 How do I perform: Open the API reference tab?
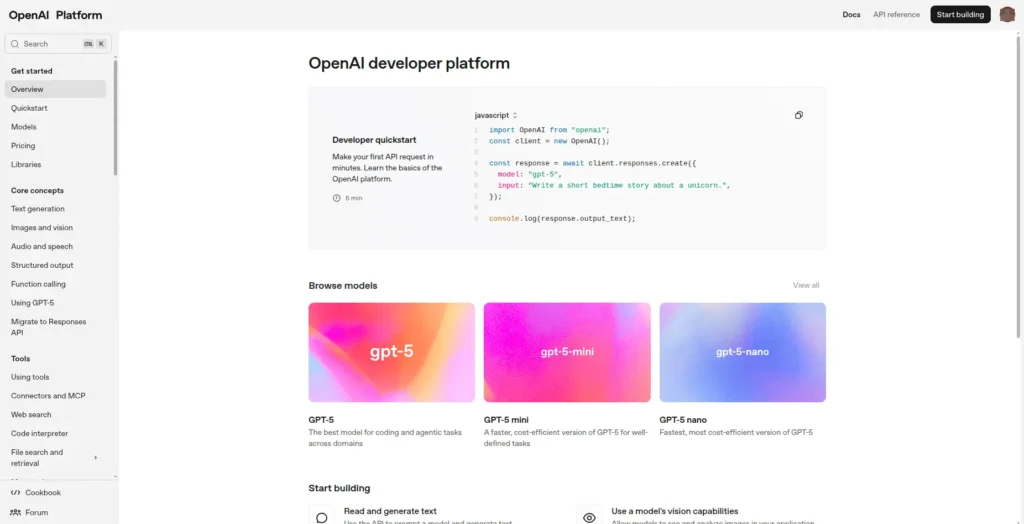tap(896, 14)
